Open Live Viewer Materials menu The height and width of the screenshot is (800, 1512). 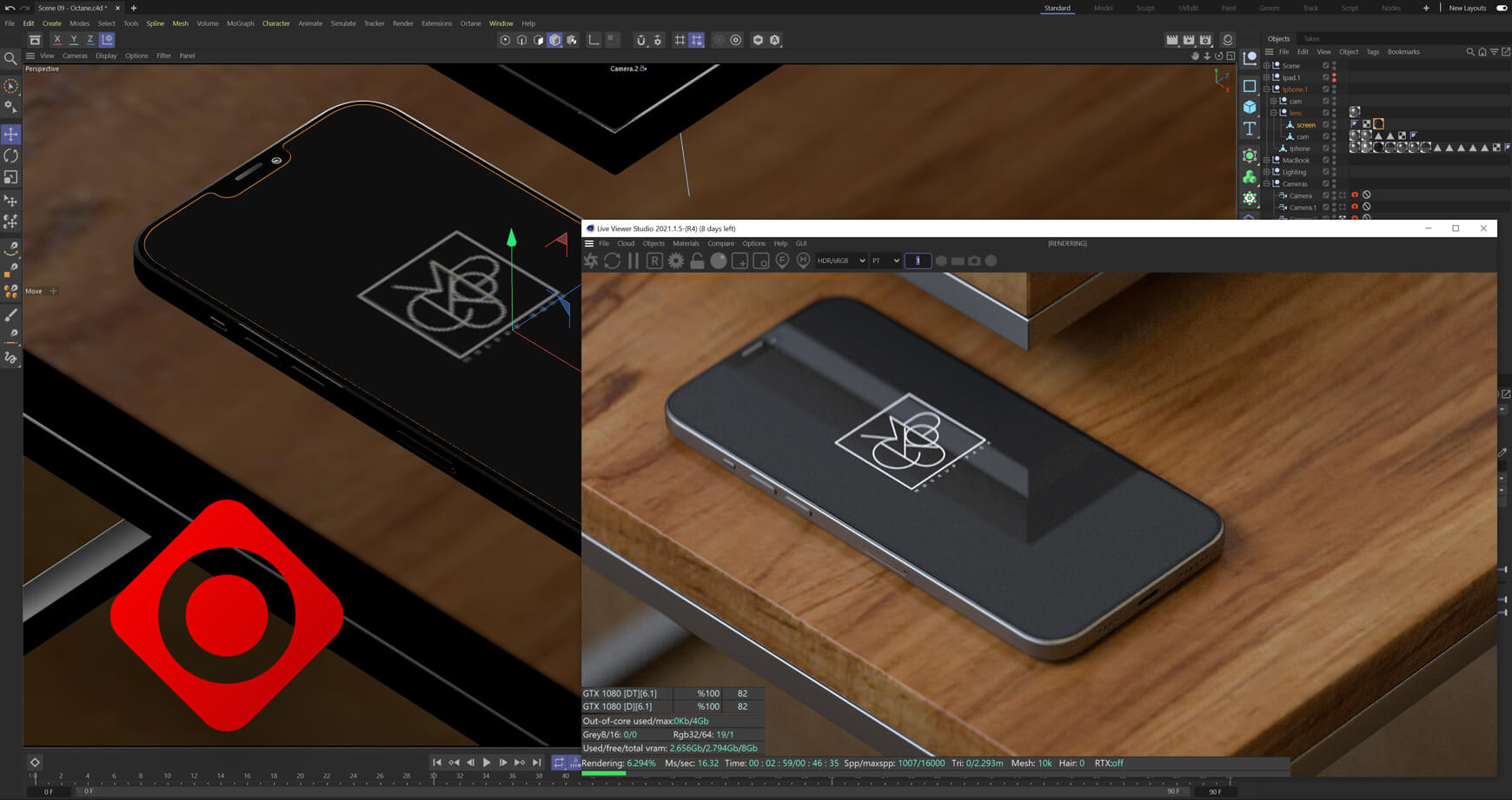coord(686,243)
